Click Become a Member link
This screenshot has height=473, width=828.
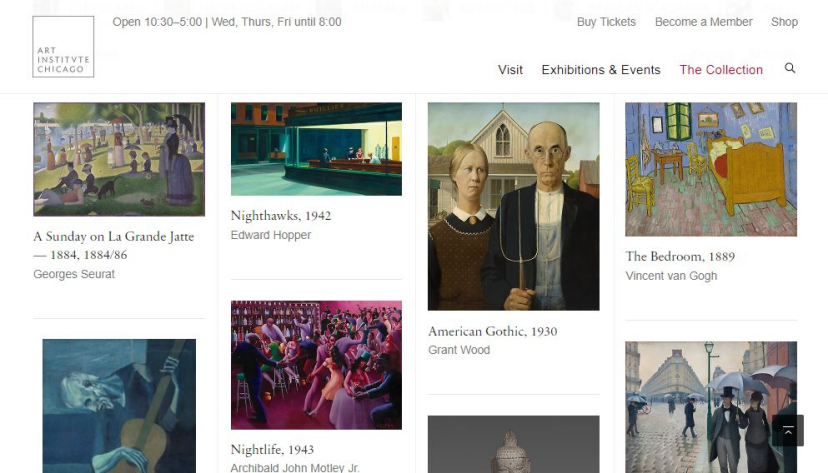click(x=703, y=22)
